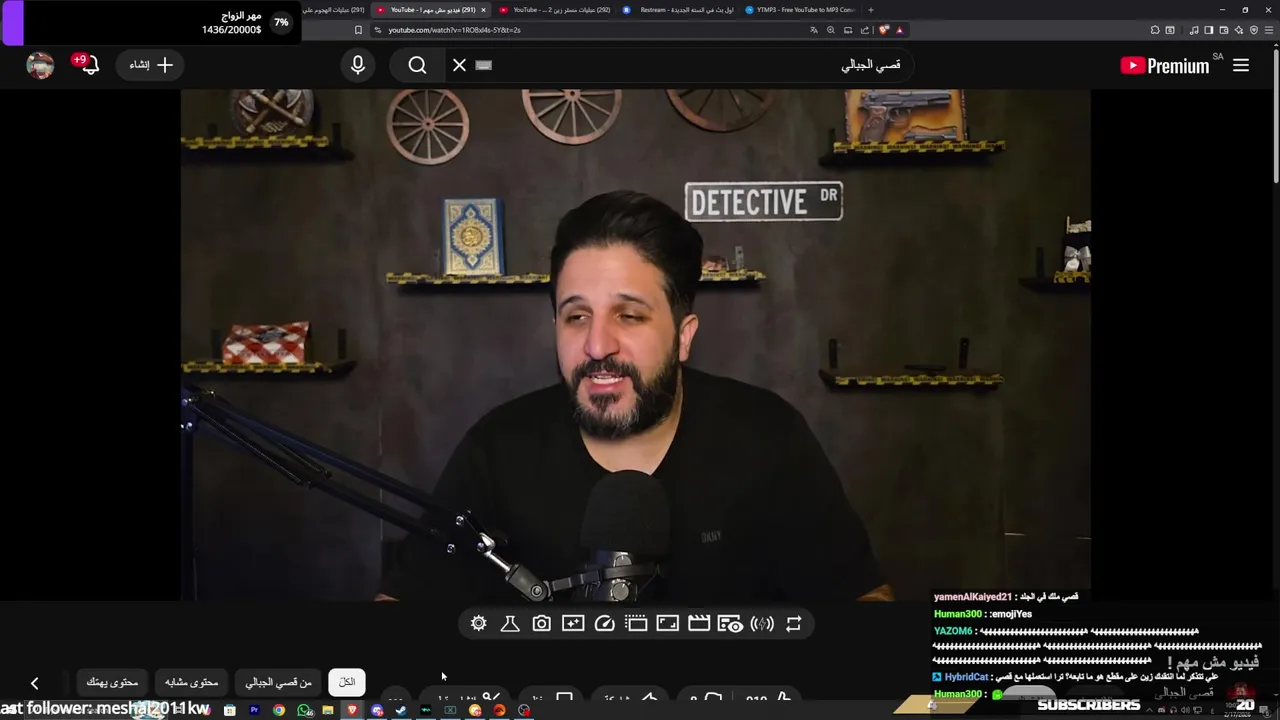Click the clapperboard icon in player toolbar

point(699,624)
